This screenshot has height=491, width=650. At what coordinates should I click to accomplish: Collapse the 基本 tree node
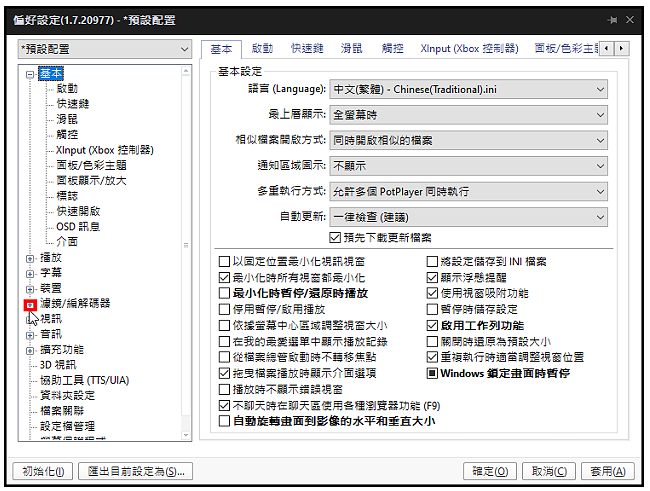[30, 75]
